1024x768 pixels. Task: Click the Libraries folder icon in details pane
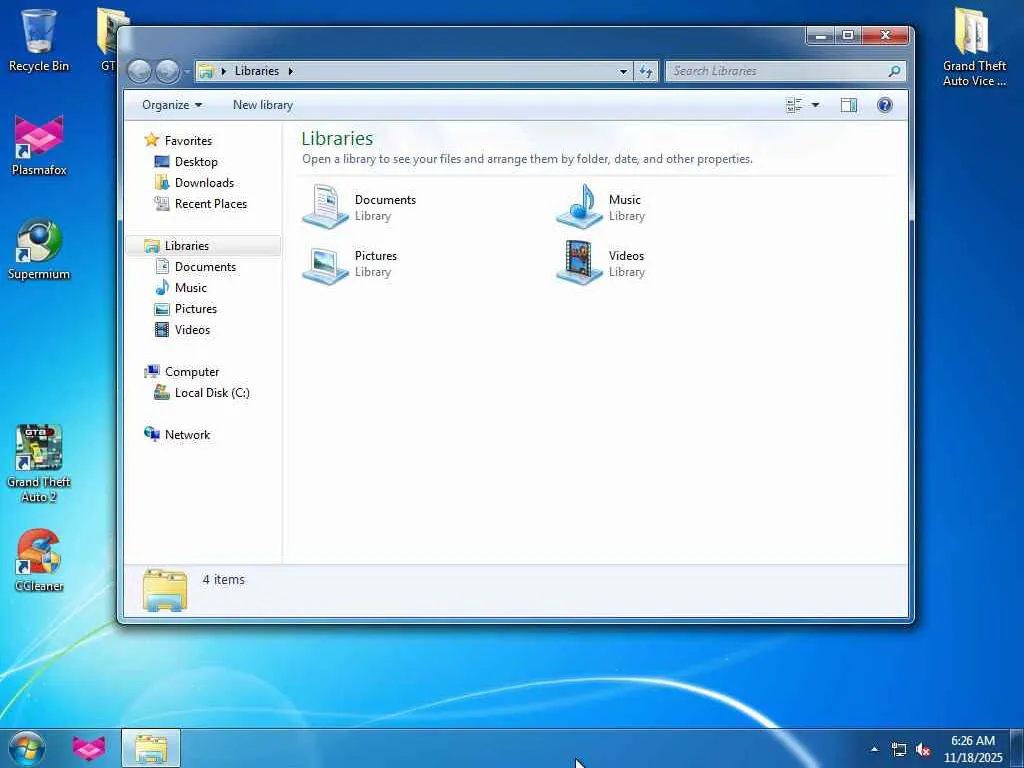pyautogui.click(x=165, y=590)
